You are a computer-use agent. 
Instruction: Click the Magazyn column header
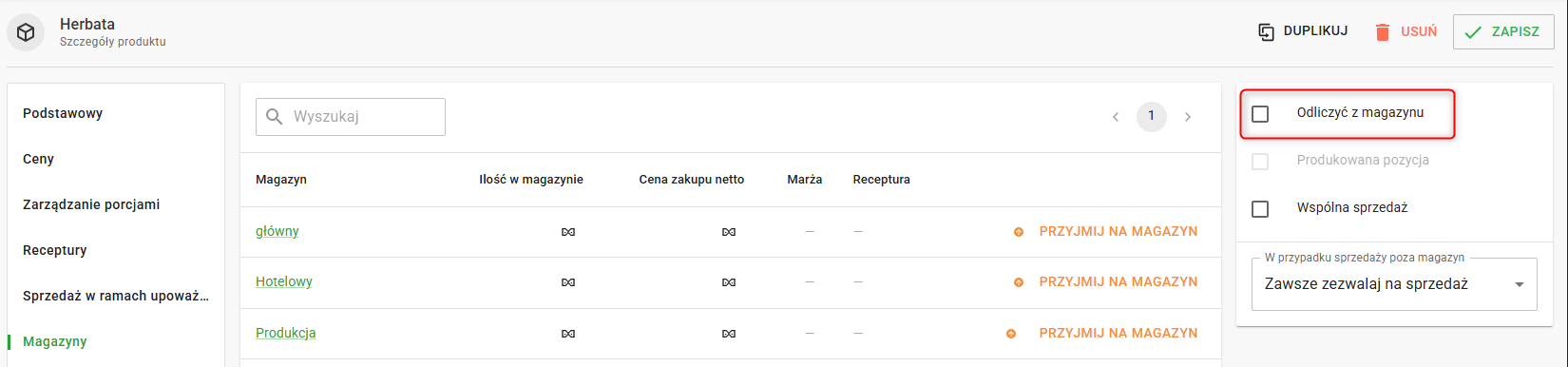(x=281, y=180)
